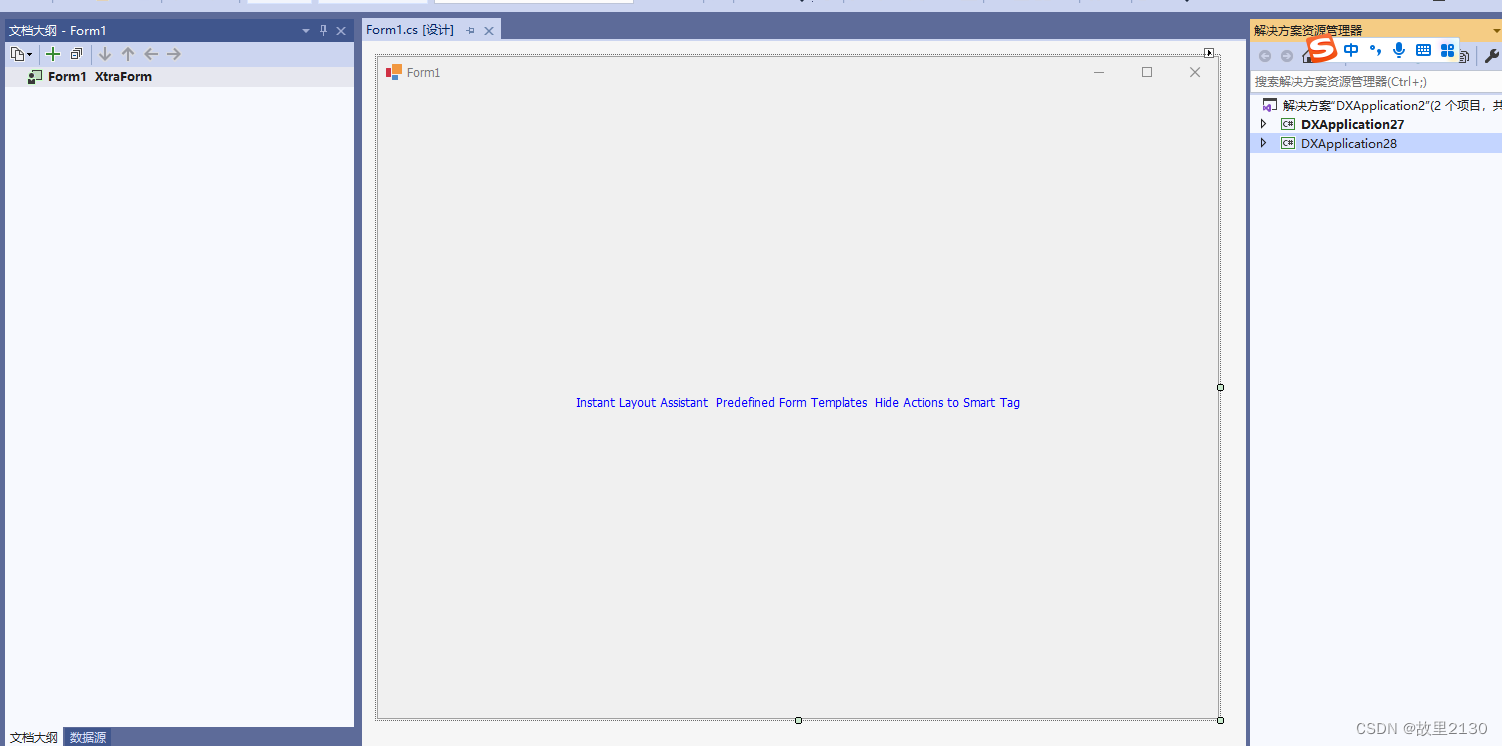
Task: Open the smart tag arrow on the form designer
Action: coord(1209,51)
